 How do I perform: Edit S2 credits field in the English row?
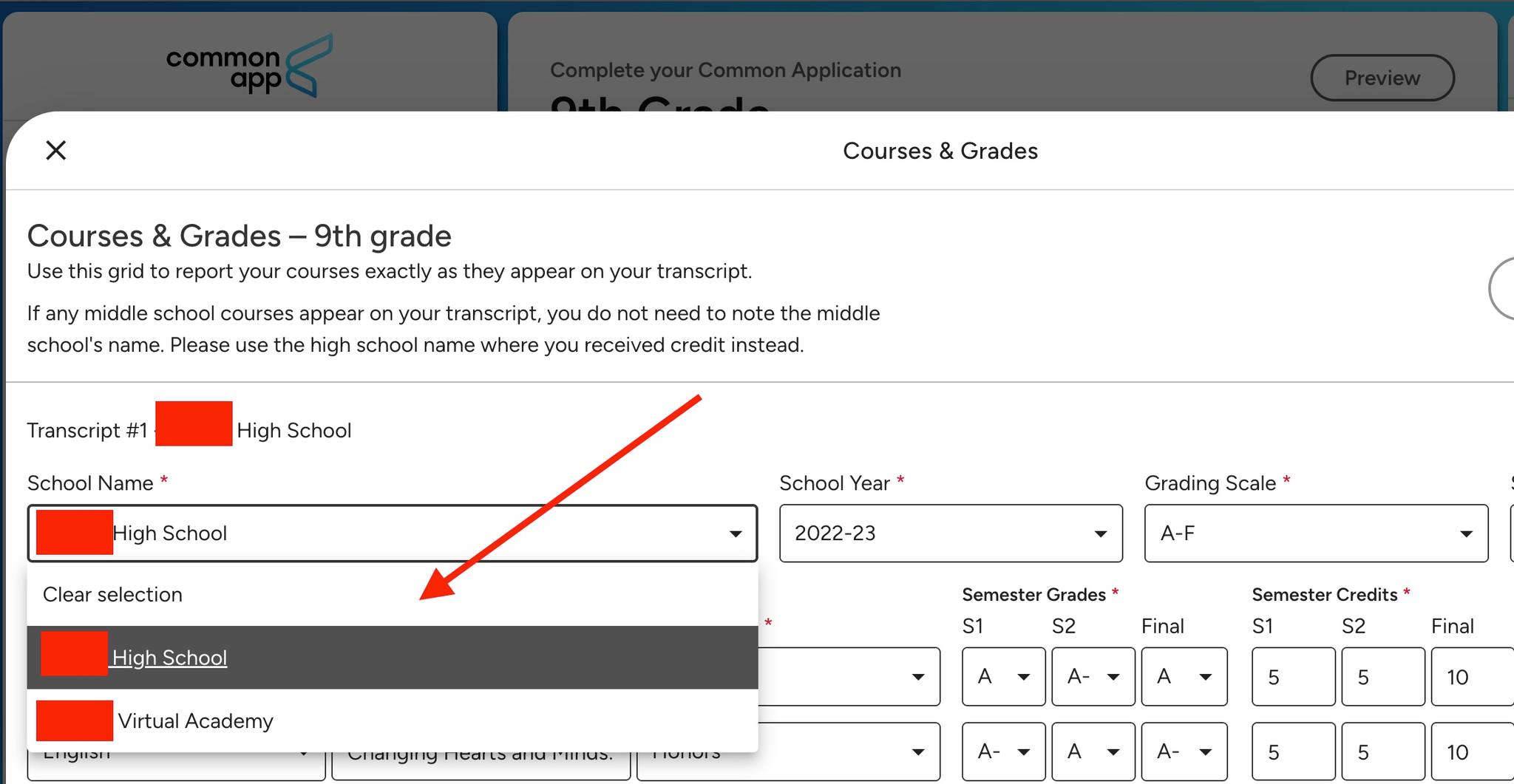coord(1383,752)
